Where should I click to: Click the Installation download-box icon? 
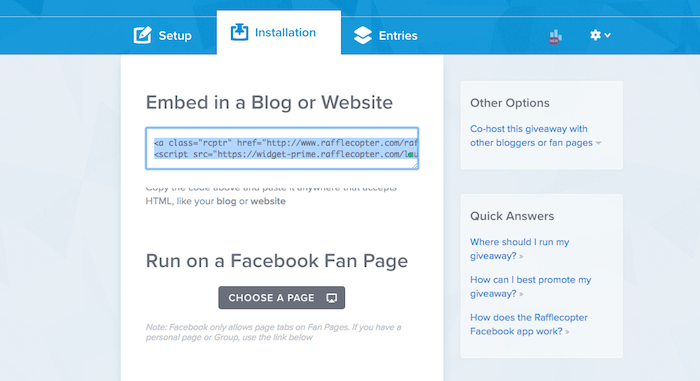point(239,32)
